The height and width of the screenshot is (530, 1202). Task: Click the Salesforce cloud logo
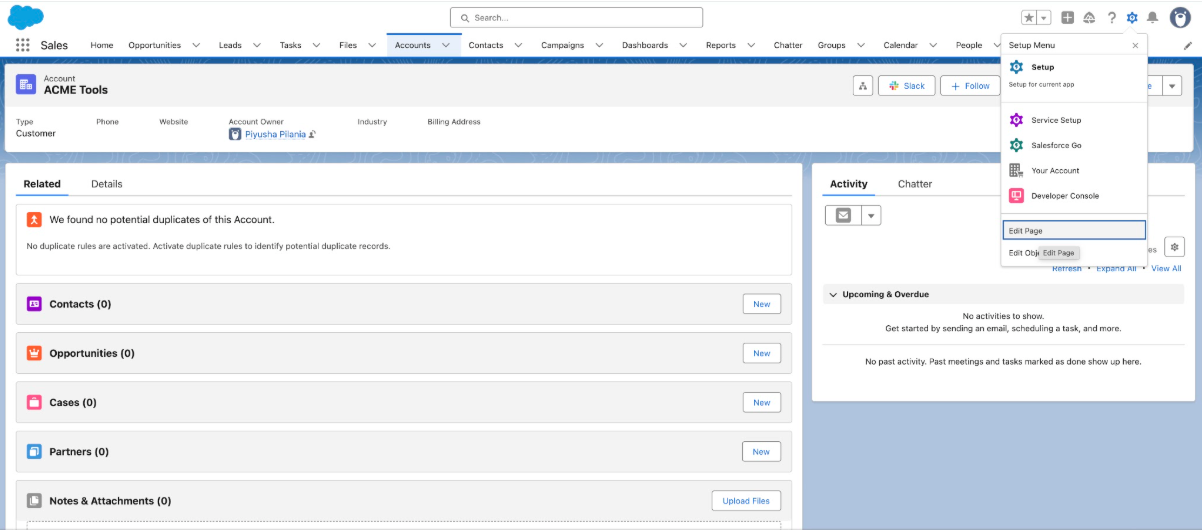pos(25,17)
